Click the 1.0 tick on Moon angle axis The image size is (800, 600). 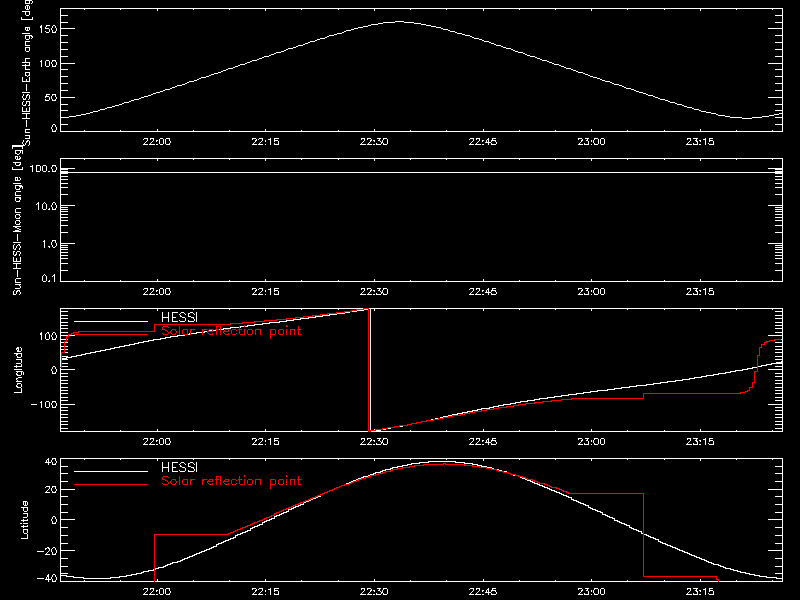click(x=49, y=244)
